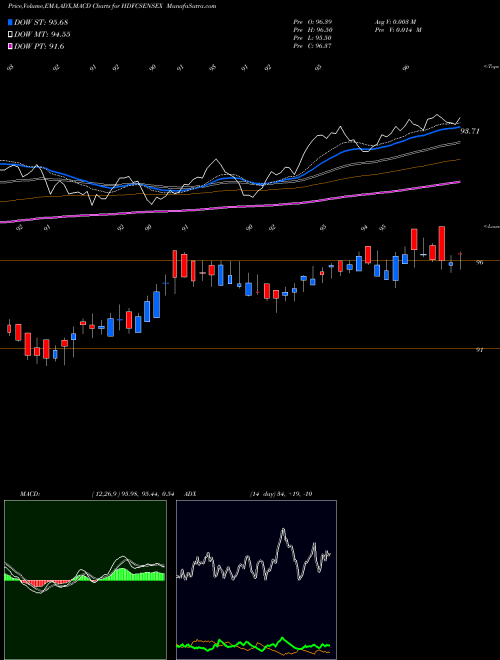Click the ADX (14 day) parameter values

(281, 494)
